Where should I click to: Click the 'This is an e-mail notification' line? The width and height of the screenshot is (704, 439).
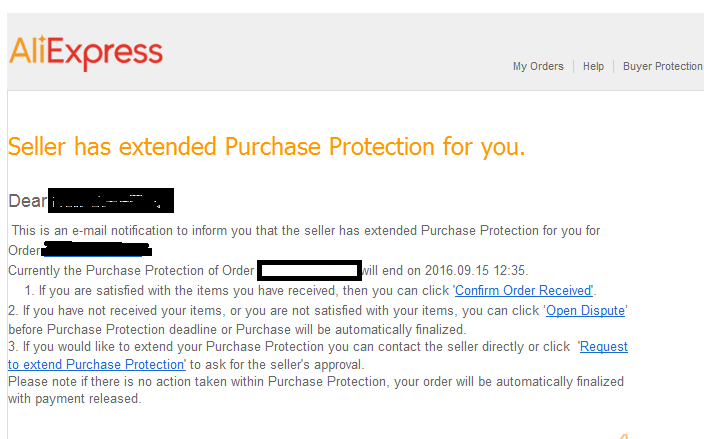(x=306, y=231)
